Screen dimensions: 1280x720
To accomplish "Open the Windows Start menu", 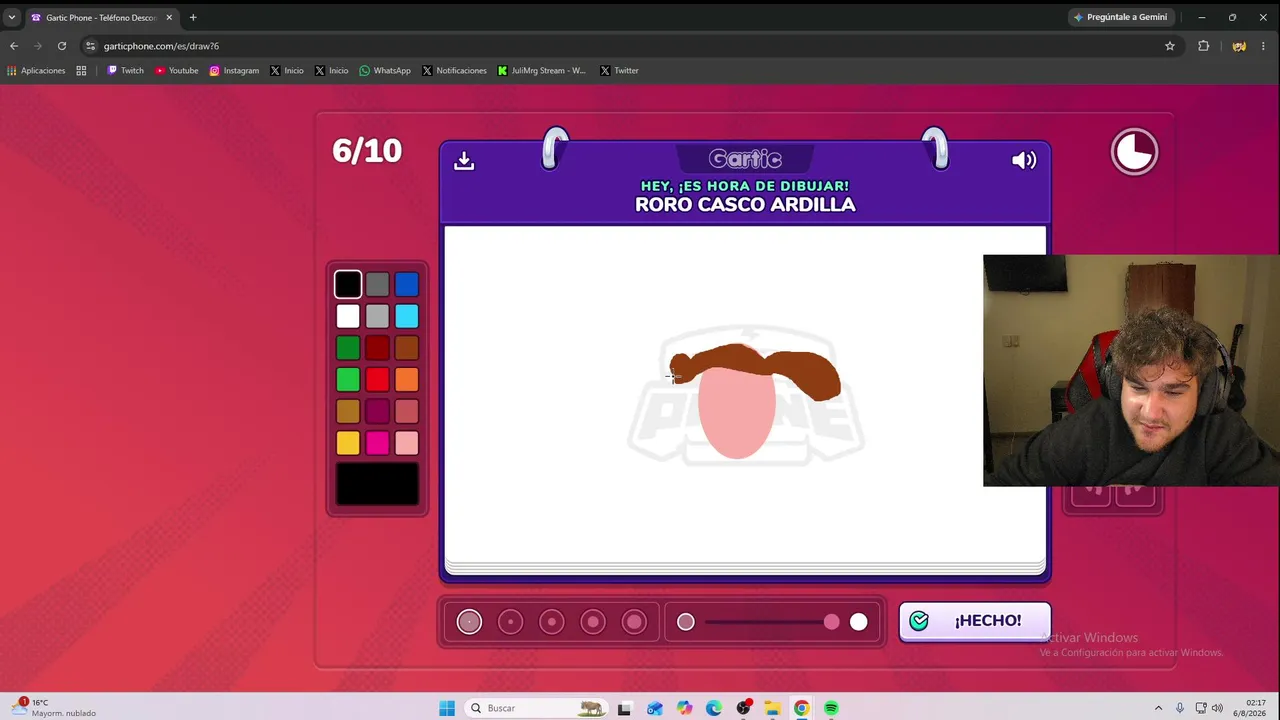I will 447,708.
